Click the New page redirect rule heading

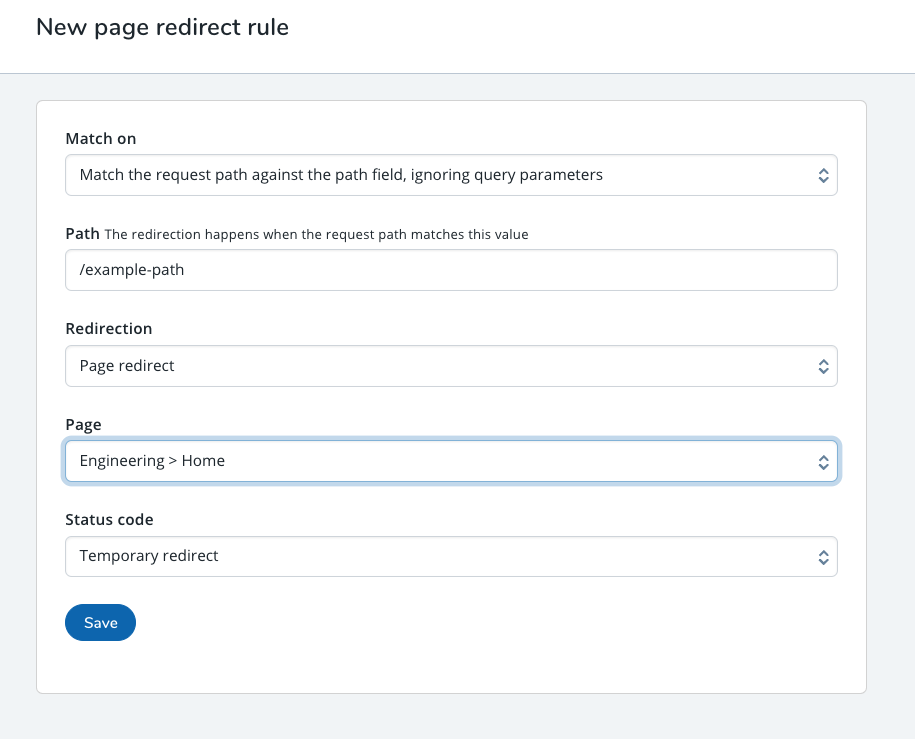(x=162, y=27)
